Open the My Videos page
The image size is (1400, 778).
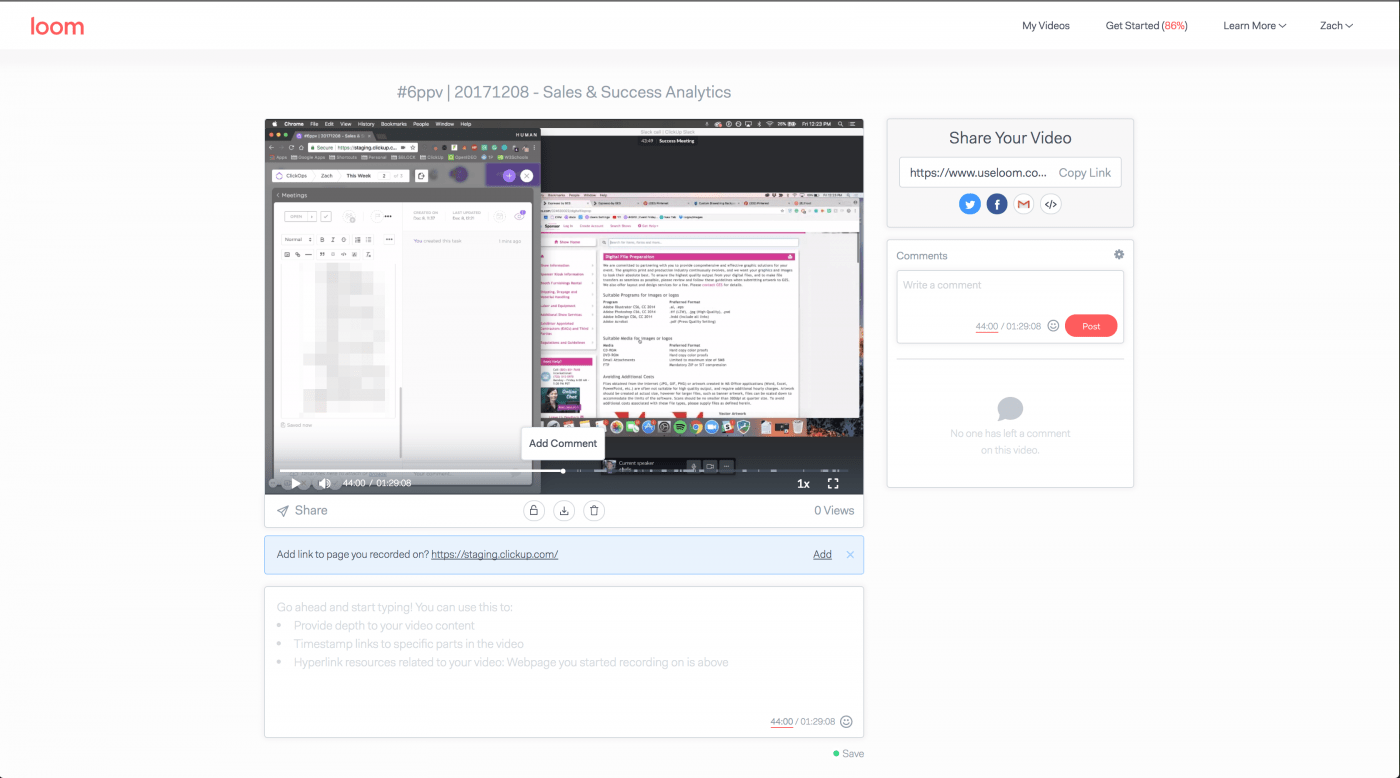[x=1045, y=26]
